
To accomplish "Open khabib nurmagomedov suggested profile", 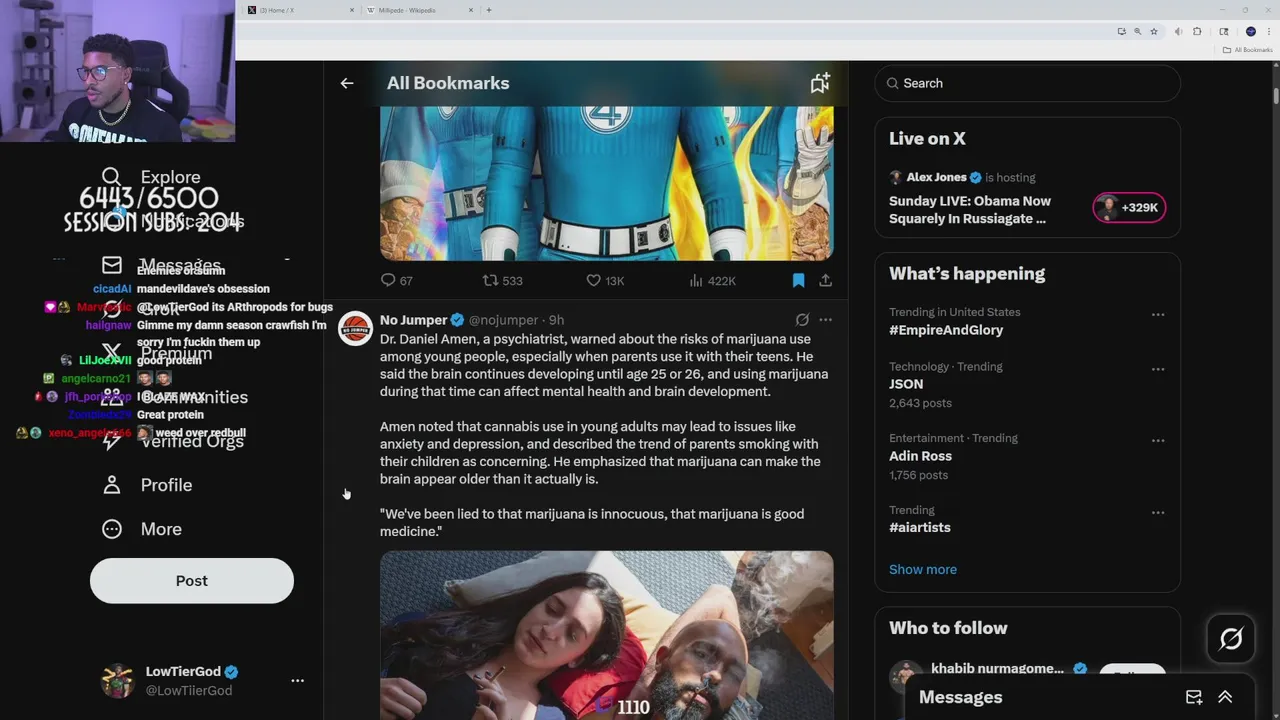I will click(997, 669).
